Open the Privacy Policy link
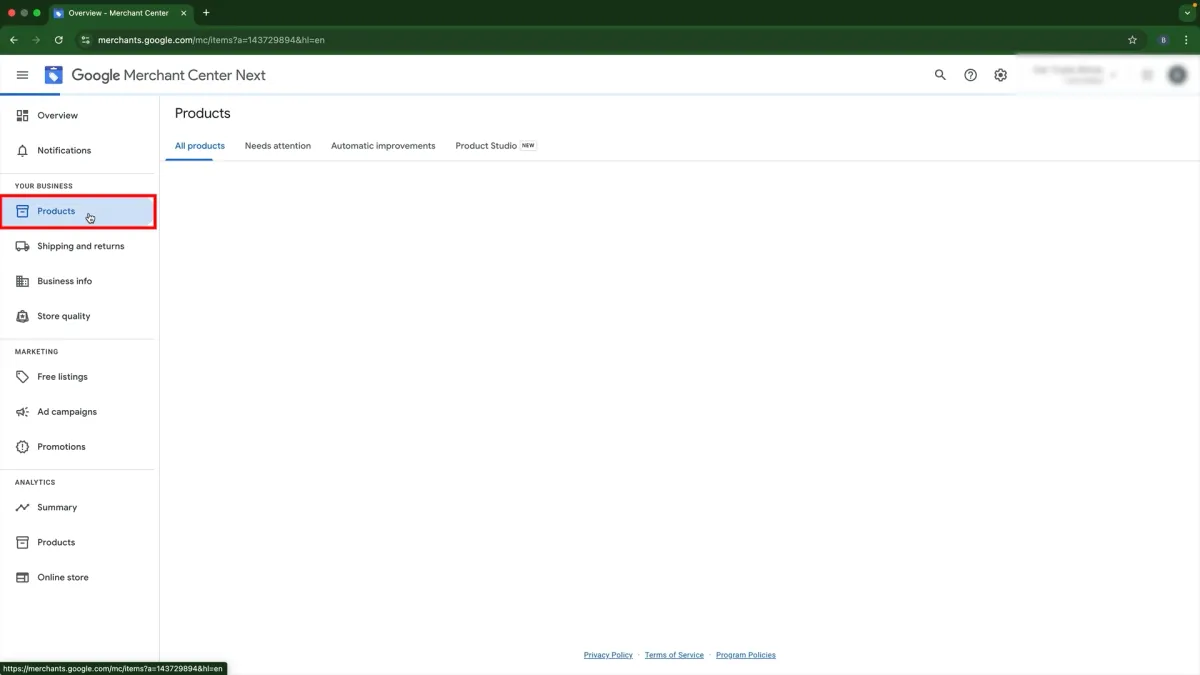The image size is (1200, 675). (608, 655)
